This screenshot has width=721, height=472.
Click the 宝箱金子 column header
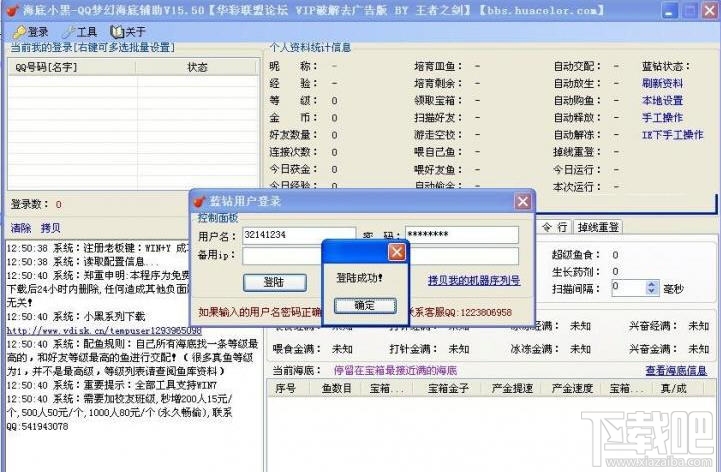click(x=448, y=388)
